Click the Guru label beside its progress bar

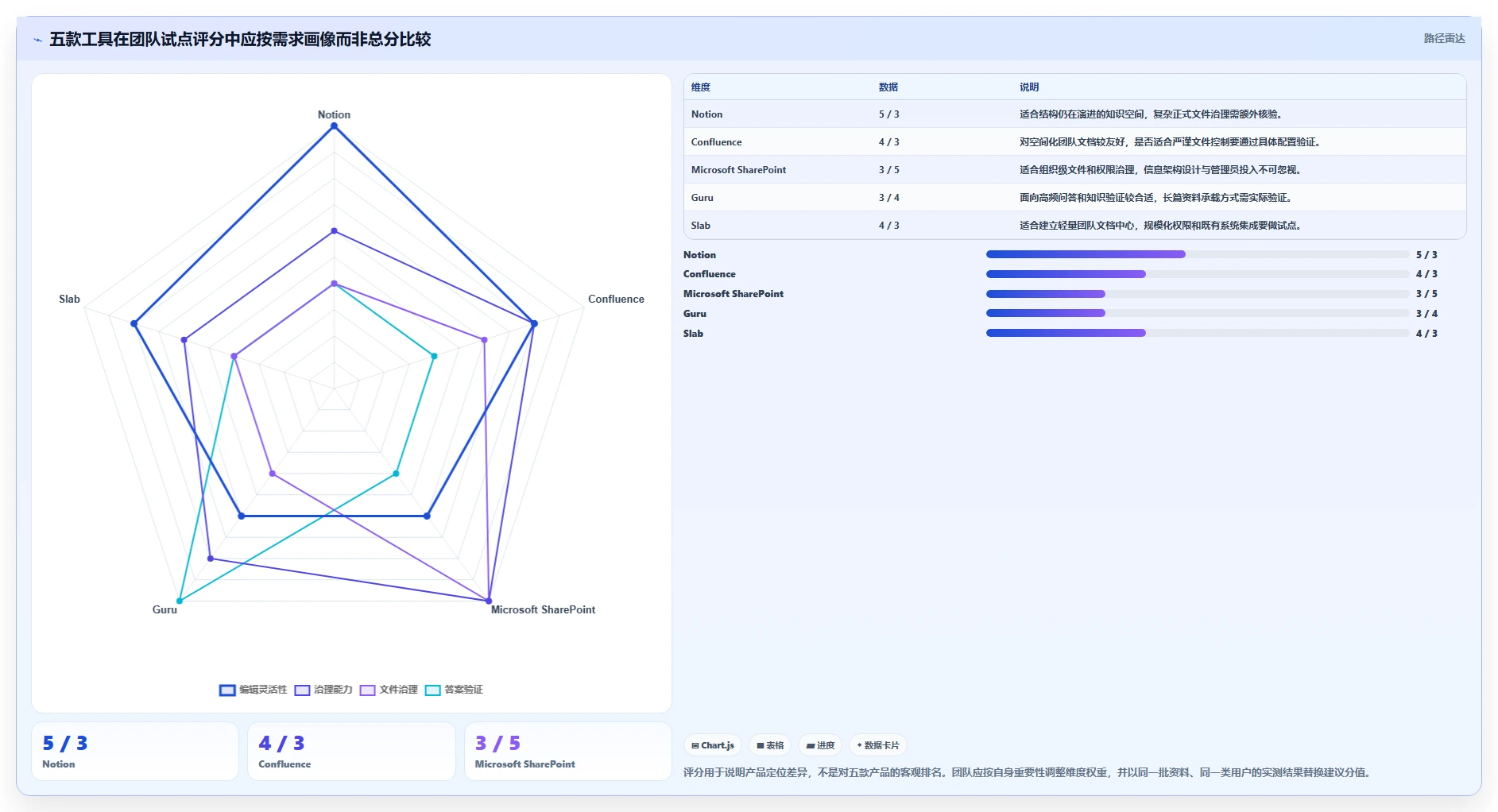(695, 314)
